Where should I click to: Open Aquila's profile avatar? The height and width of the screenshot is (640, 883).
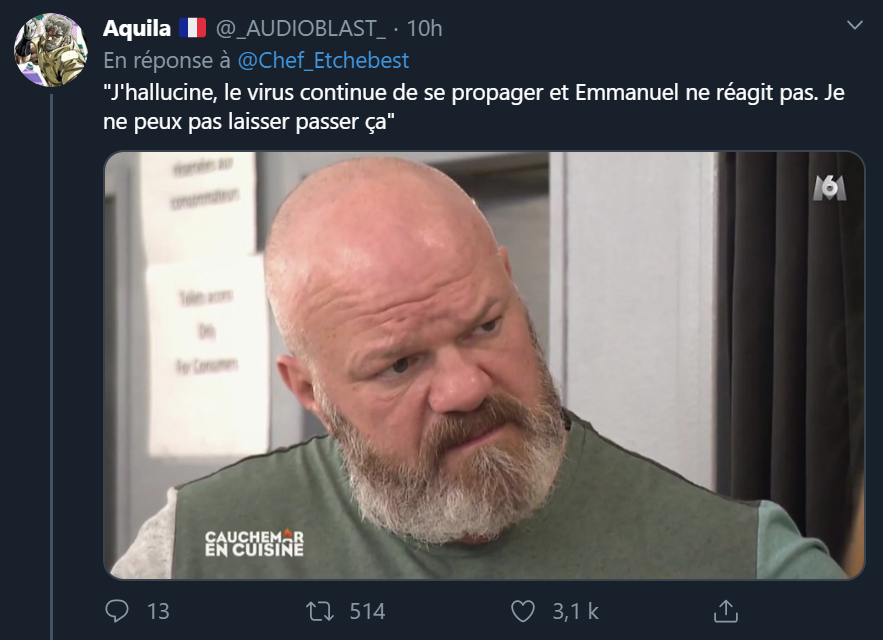51,50
